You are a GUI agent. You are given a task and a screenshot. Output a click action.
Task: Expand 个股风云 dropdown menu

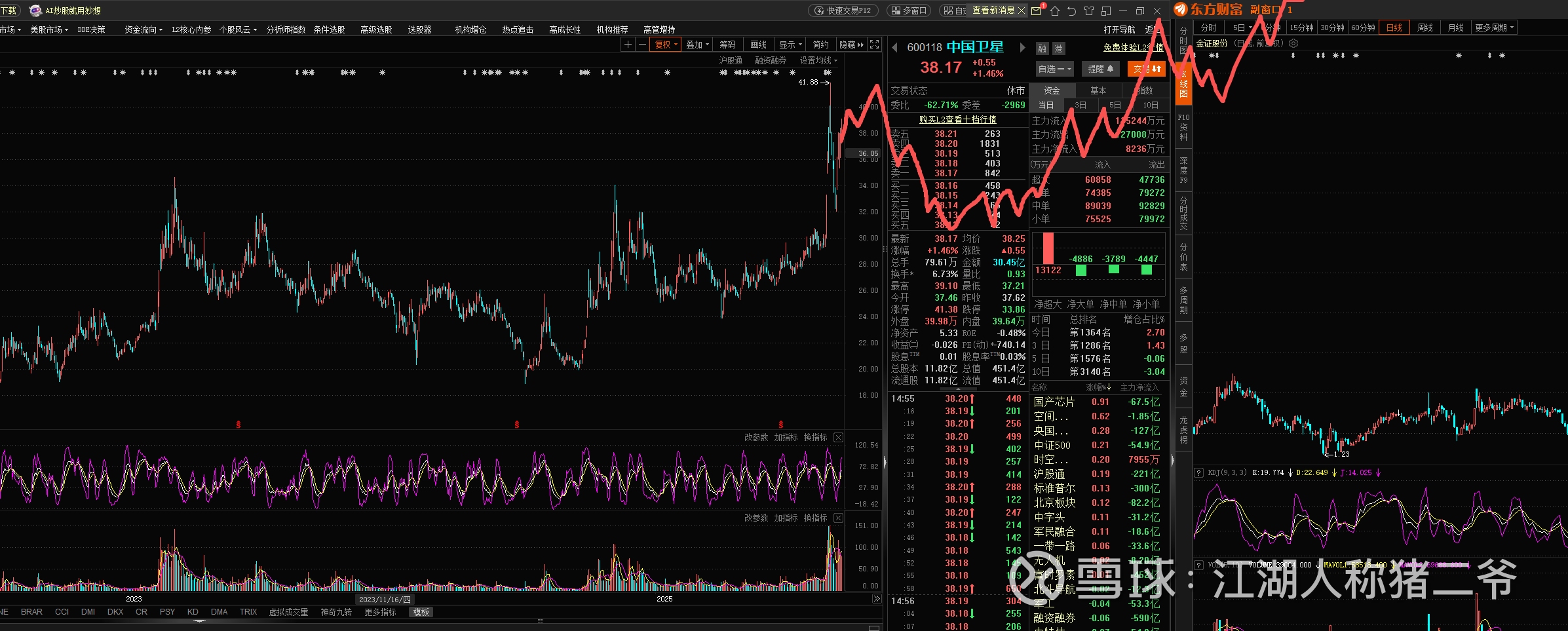238,29
